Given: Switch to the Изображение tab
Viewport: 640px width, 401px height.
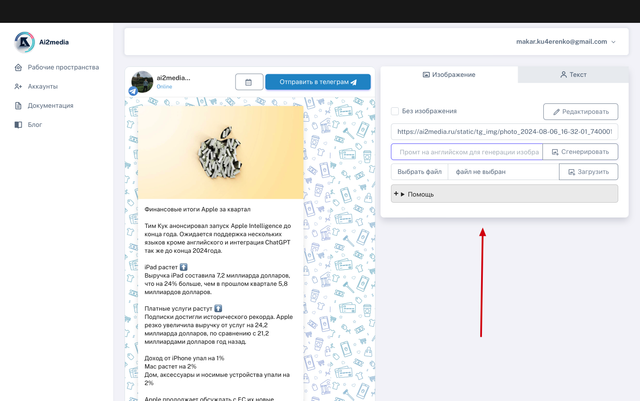Looking at the screenshot, I should coord(449,75).
